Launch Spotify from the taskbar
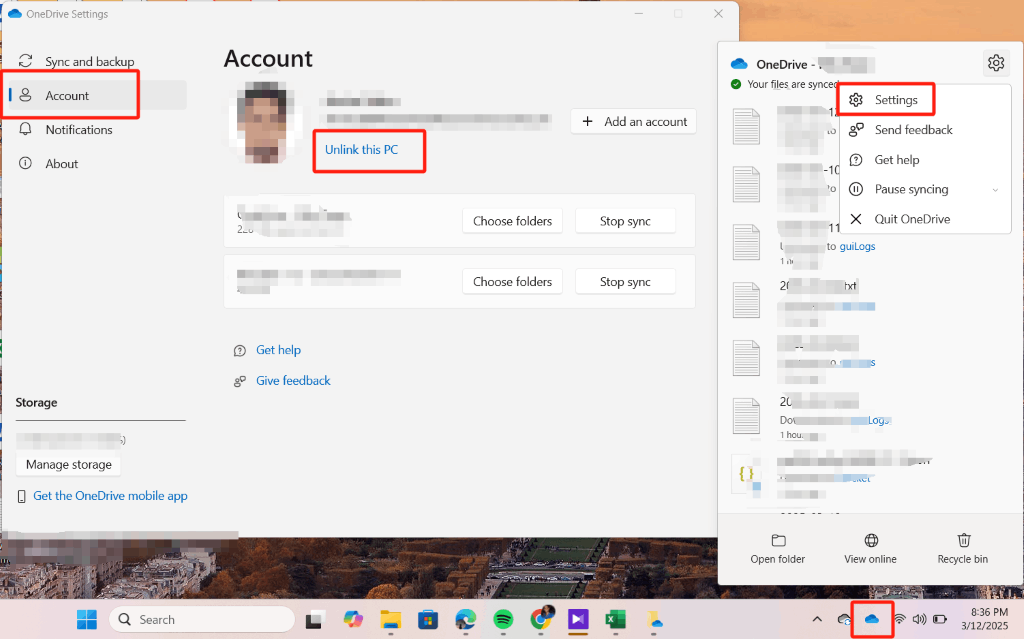The width and height of the screenshot is (1024, 639). [x=503, y=620]
